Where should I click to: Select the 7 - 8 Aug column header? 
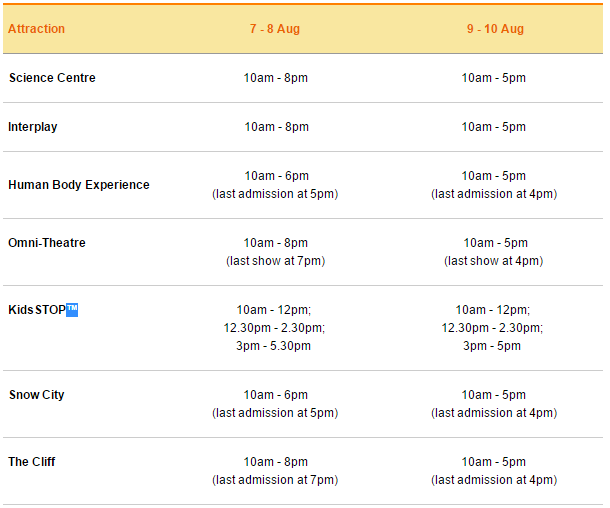(275, 29)
